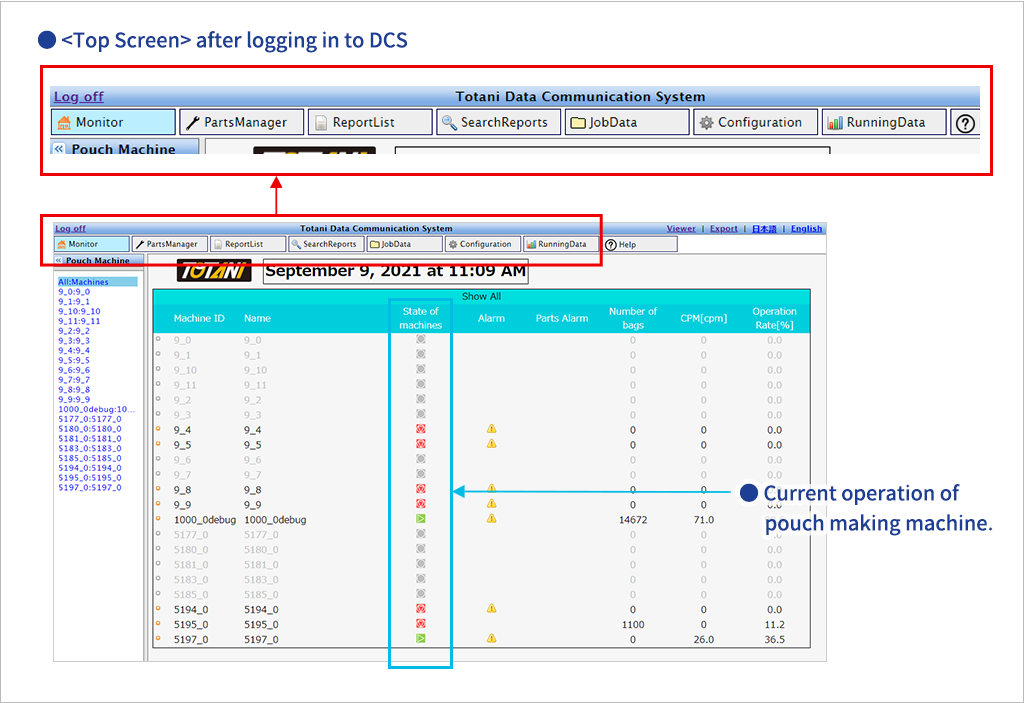Click the question mark icon in enlarged toolbar
1024x703 pixels.
pyautogui.click(x=965, y=123)
